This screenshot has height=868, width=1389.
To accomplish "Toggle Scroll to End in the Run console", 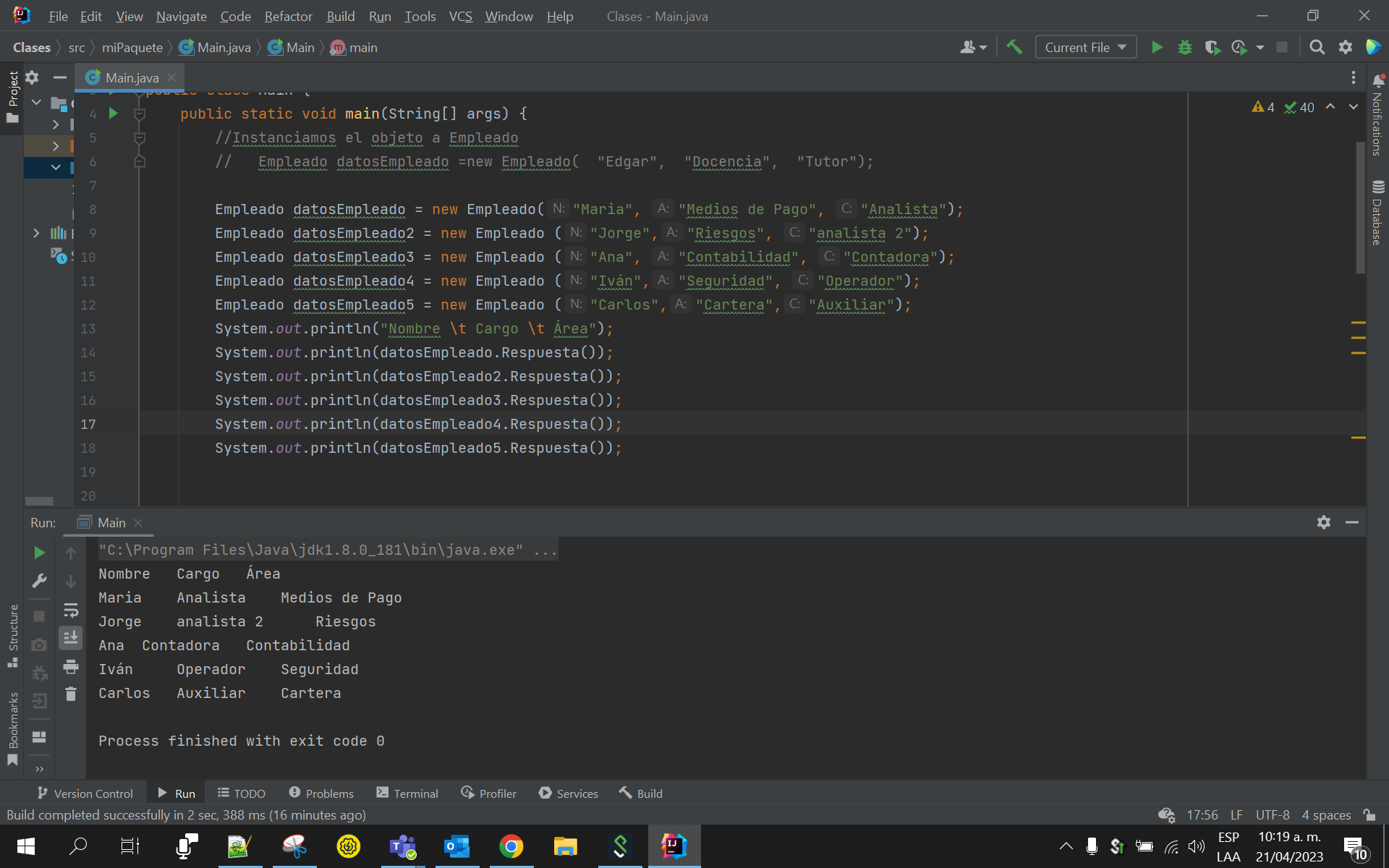I will tap(71, 638).
